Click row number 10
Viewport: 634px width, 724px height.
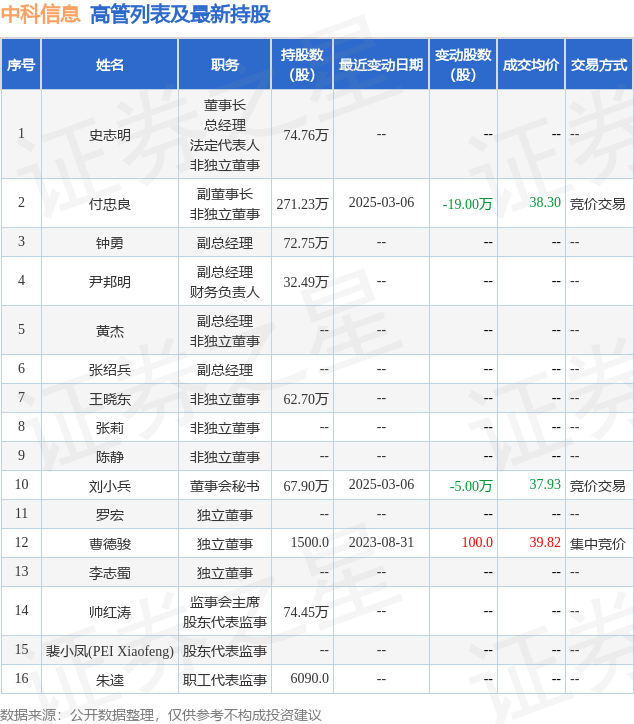pyautogui.click(x=21, y=484)
